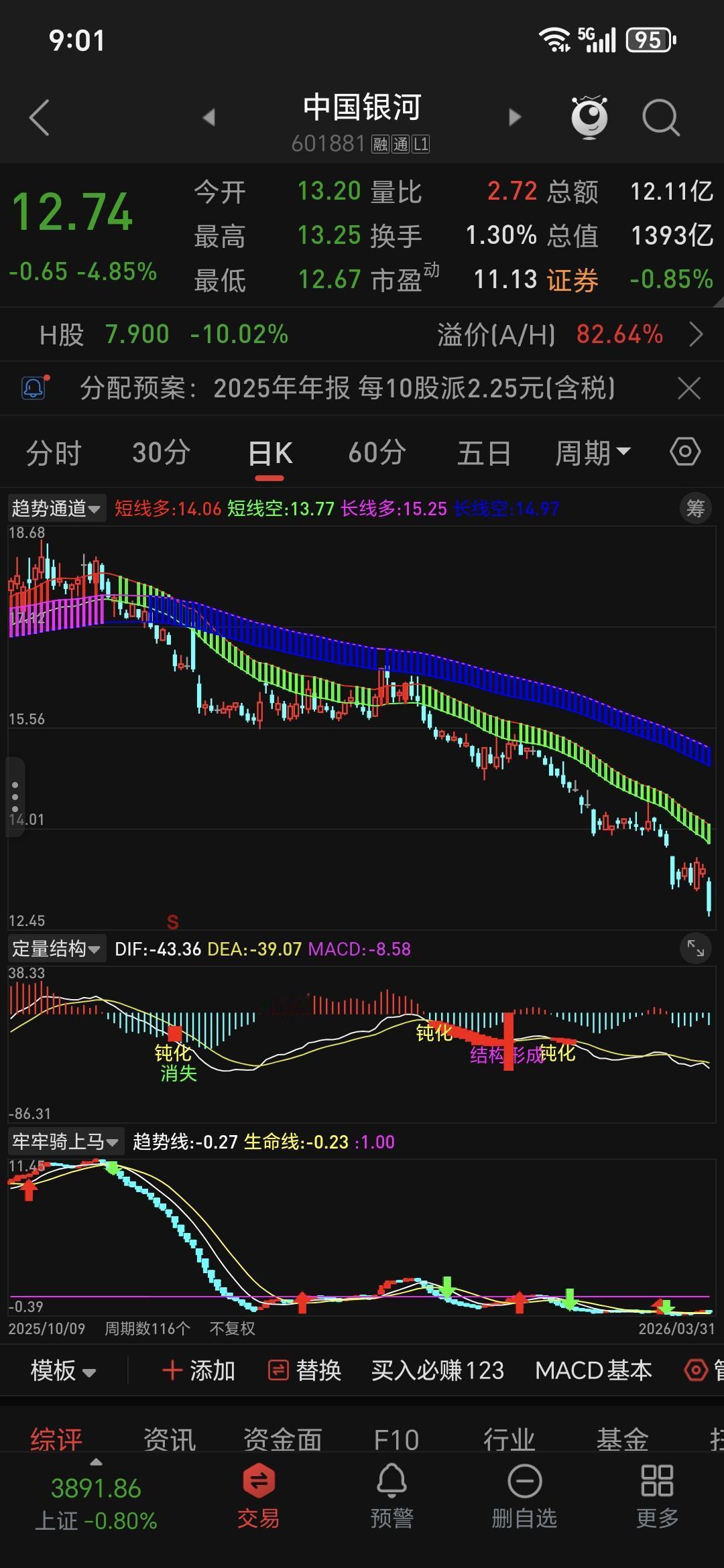
Task: Expand the 牢牢骑上马 indicator dropdown
Action: point(65,1141)
